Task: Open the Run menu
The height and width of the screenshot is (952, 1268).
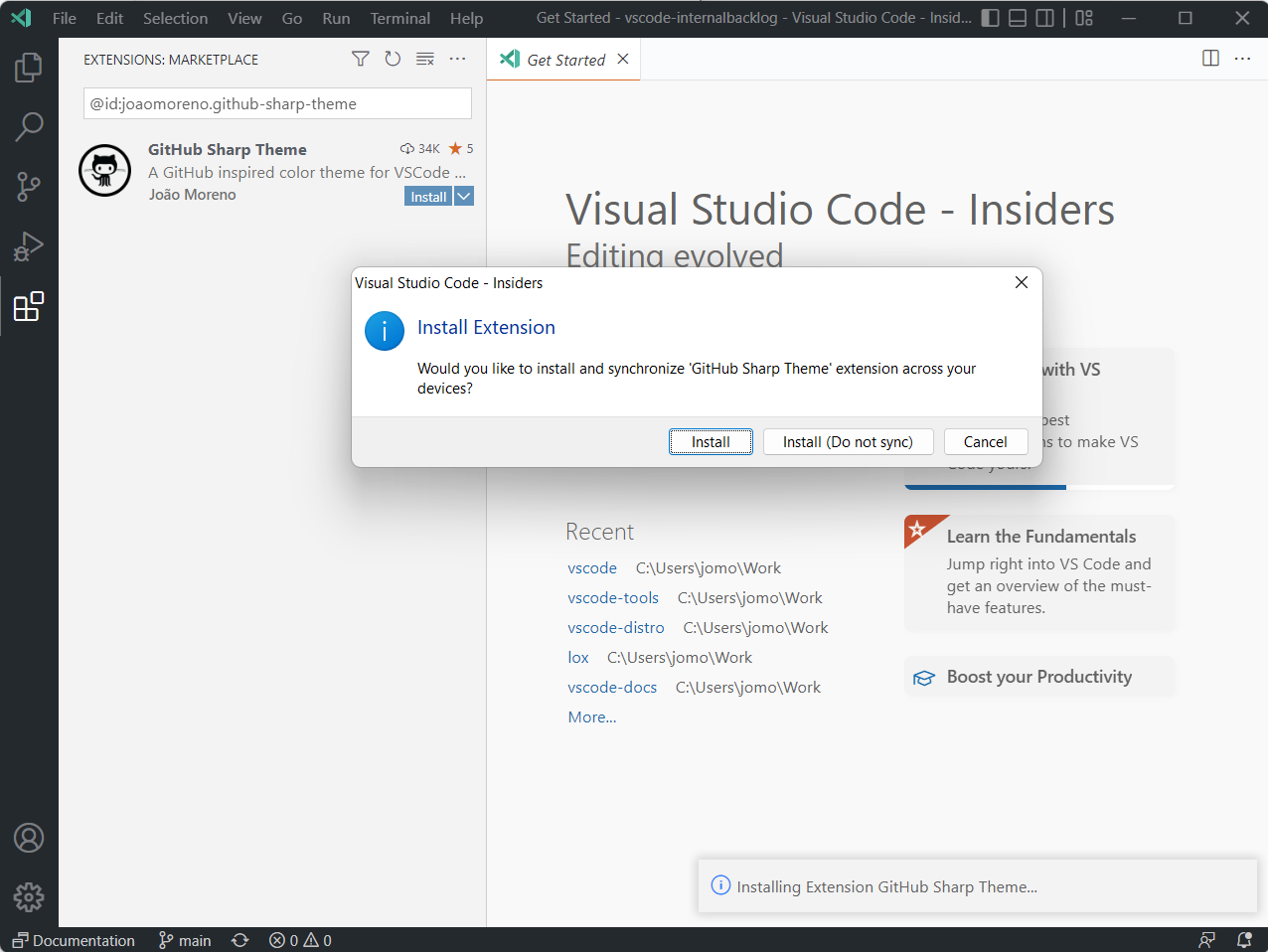Action: [x=336, y=18]
